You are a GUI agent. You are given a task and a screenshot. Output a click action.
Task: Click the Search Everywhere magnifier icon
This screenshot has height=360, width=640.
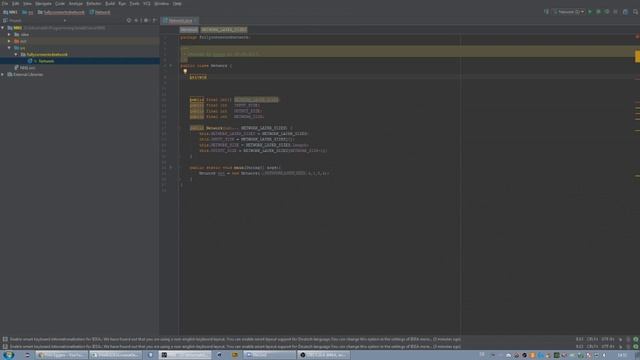(636, 12)
